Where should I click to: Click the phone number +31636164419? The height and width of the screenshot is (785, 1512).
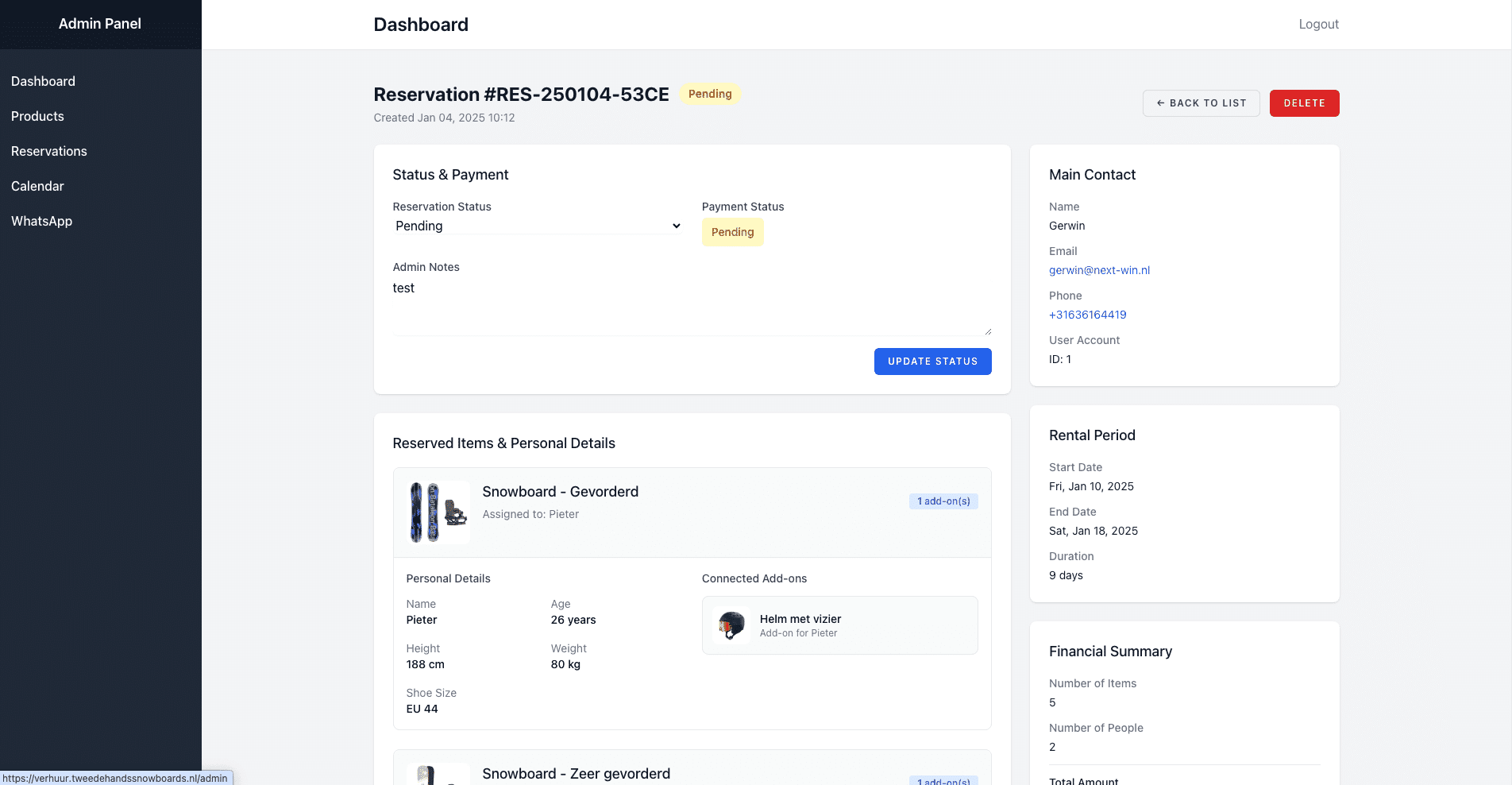tap(1087, 315)
